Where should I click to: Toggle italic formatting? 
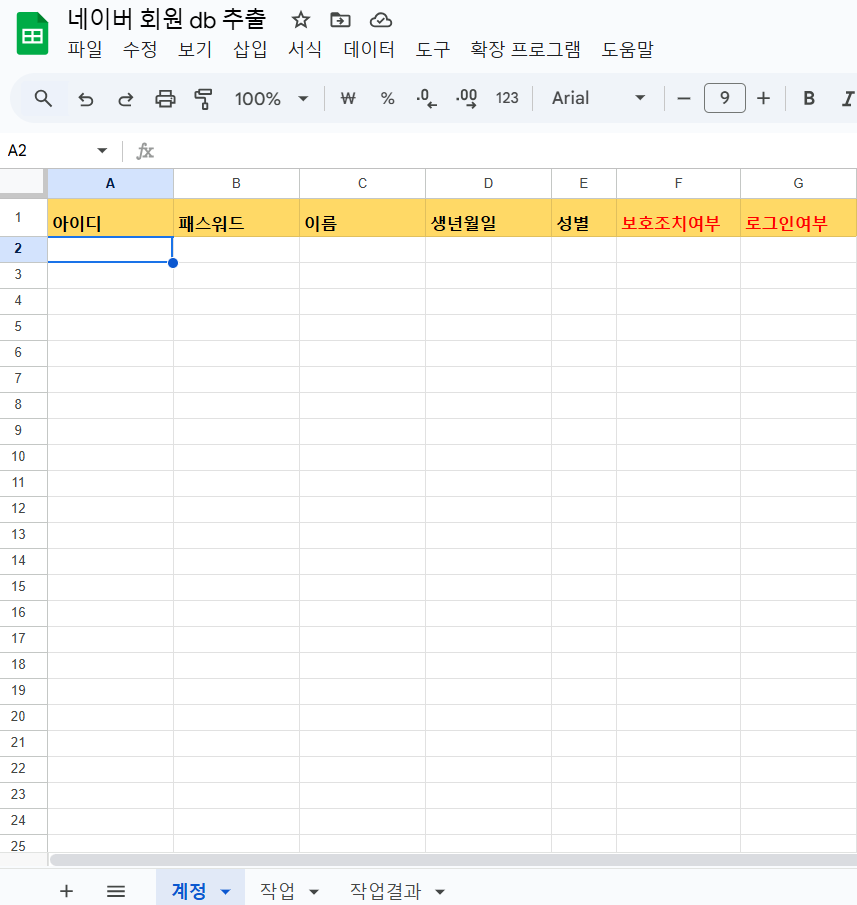click(847, 98)
